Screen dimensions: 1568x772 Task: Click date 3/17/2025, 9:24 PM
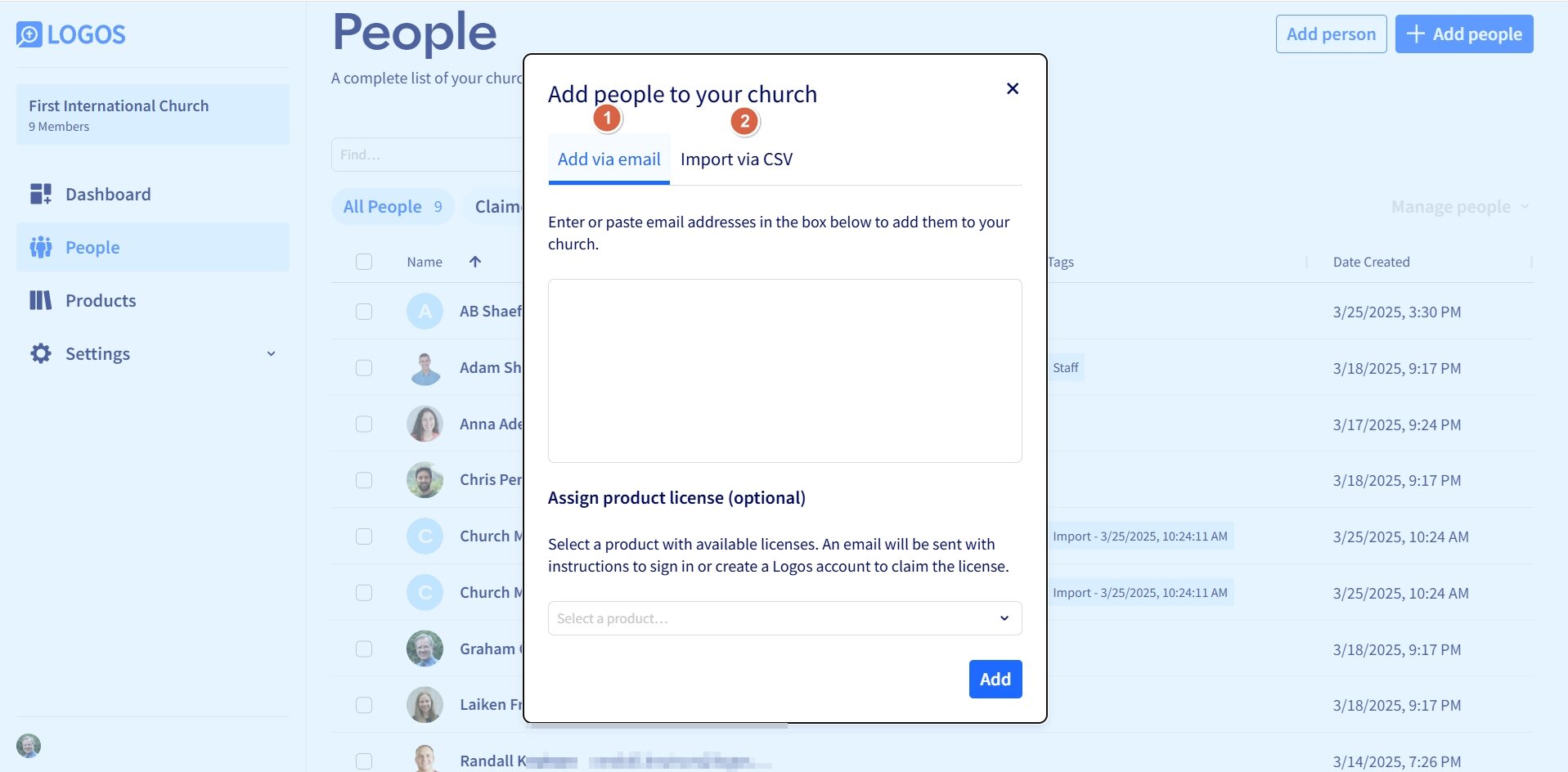pos(1397,424)
